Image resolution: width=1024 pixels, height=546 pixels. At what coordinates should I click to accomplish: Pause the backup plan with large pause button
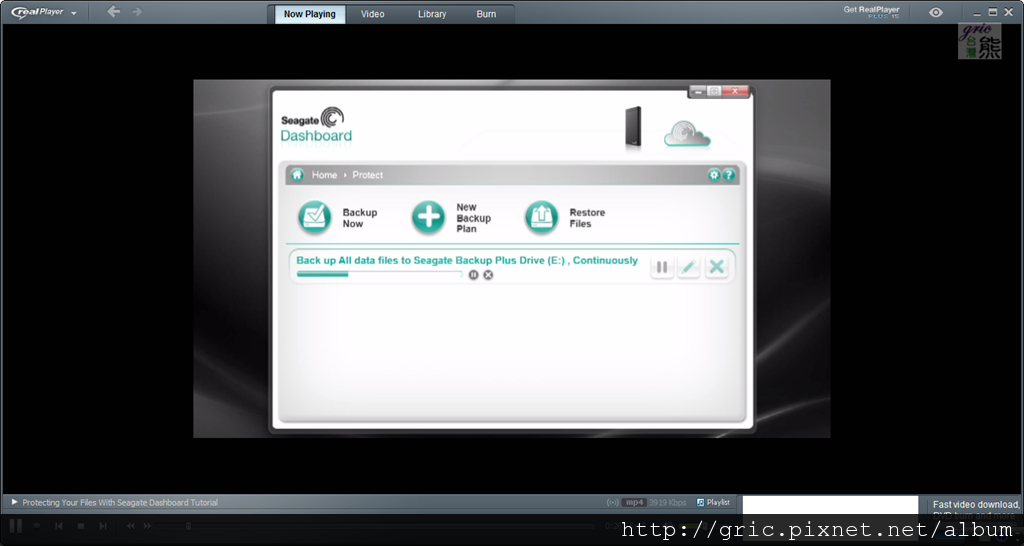point(662,266)
